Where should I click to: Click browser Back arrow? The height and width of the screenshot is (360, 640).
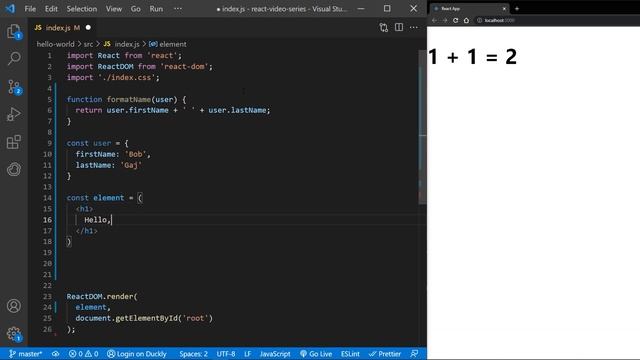(434, 20)
